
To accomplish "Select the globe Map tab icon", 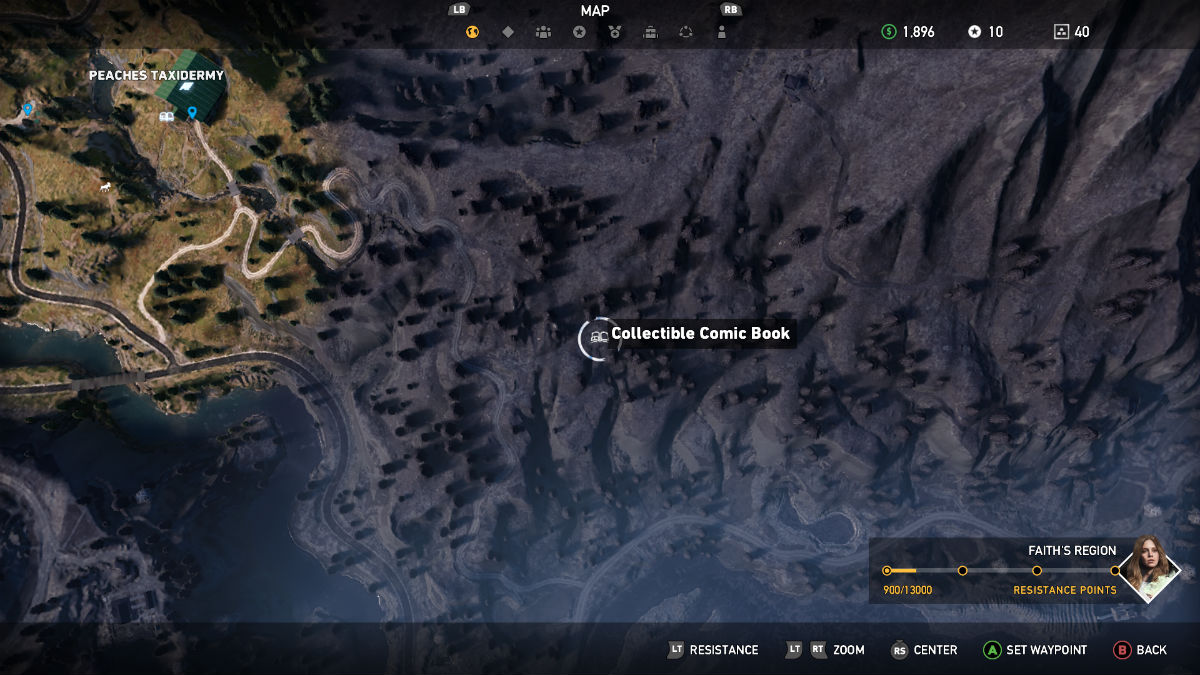I will click(472, 32).
